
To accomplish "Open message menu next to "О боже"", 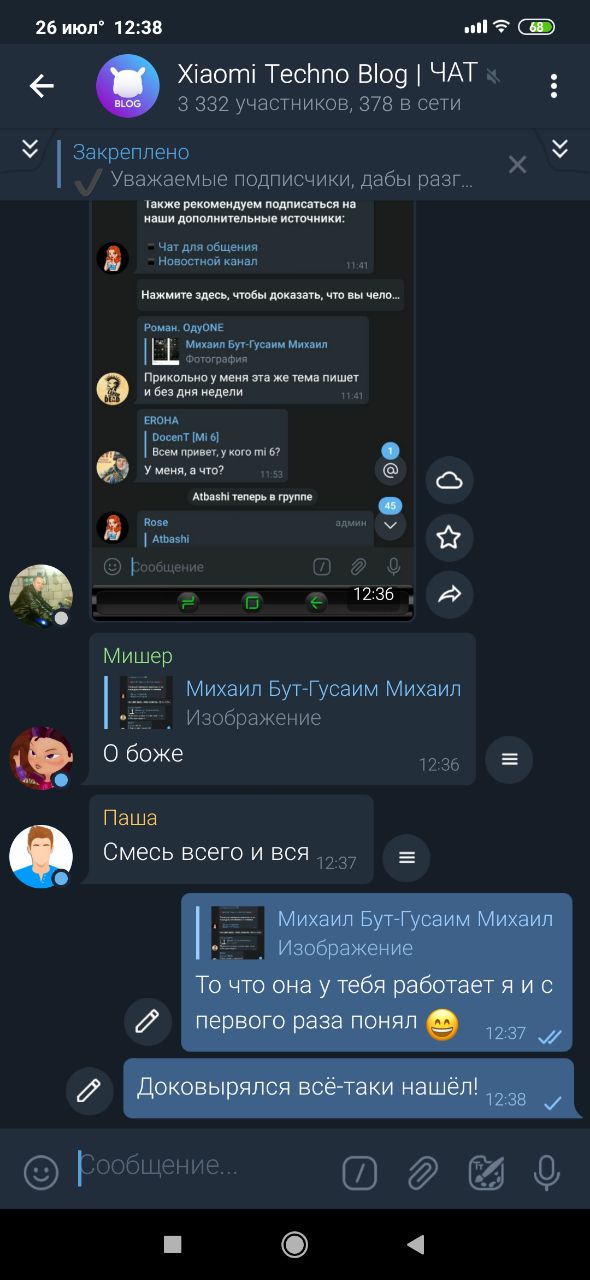I will coord(509,759).
